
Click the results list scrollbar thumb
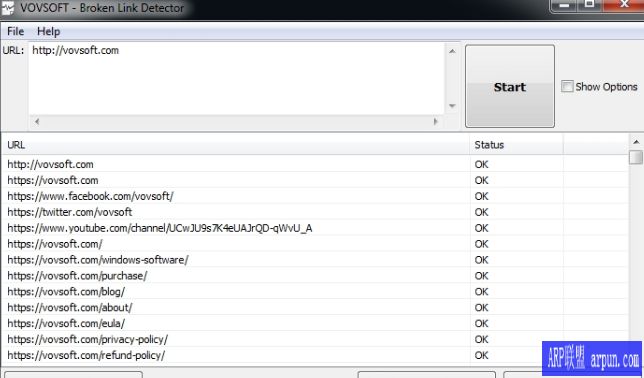(x=636, y=157)
